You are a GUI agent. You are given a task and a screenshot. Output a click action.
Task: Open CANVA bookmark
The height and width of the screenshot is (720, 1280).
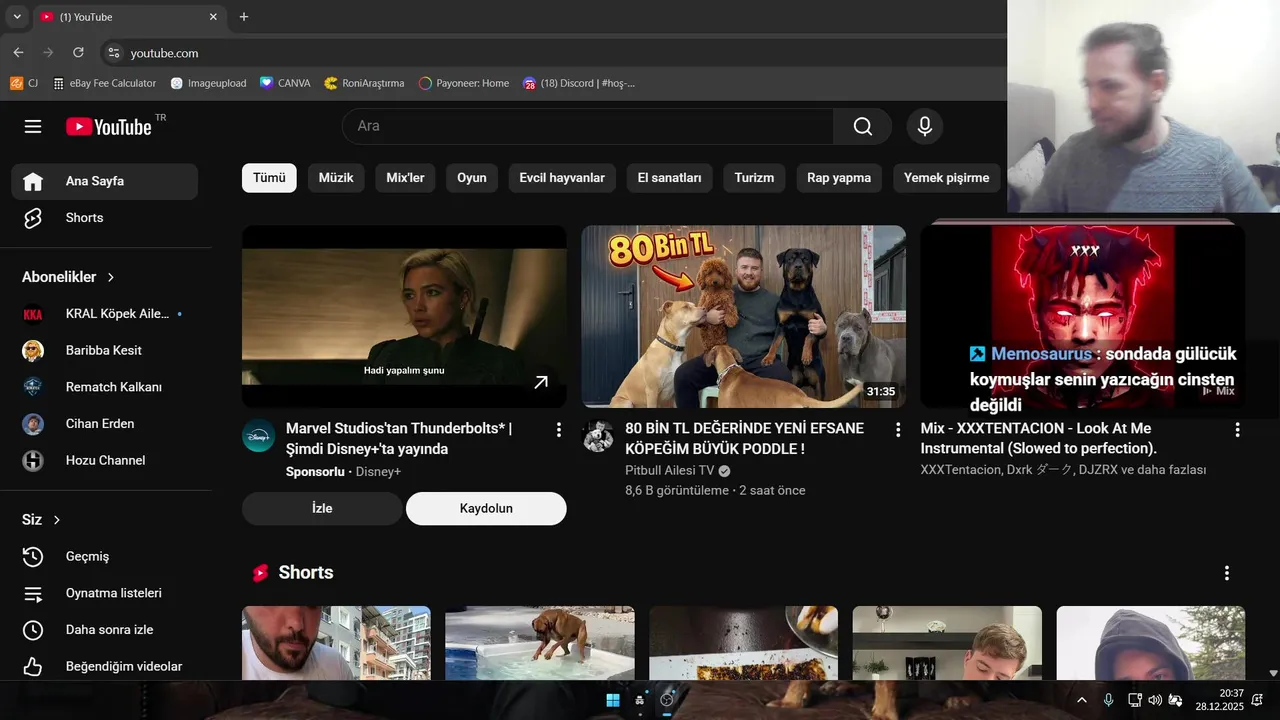click(x=285, y=83)
